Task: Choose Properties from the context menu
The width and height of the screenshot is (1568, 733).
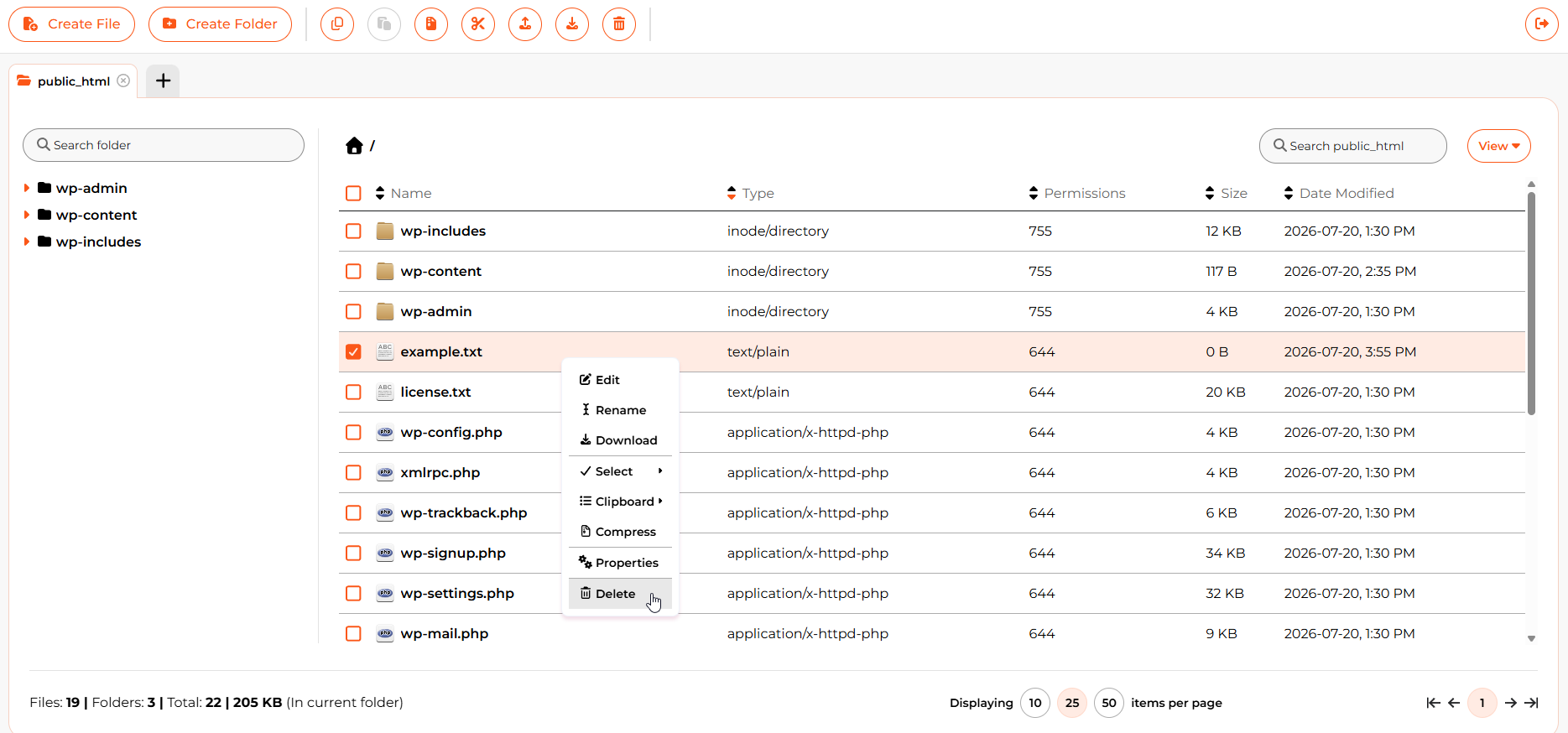Action: 620,563
